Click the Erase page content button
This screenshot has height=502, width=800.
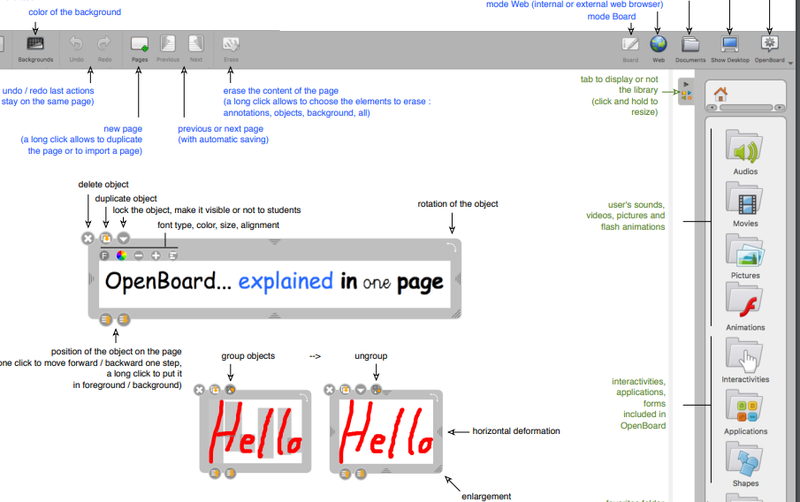(231, 49)
